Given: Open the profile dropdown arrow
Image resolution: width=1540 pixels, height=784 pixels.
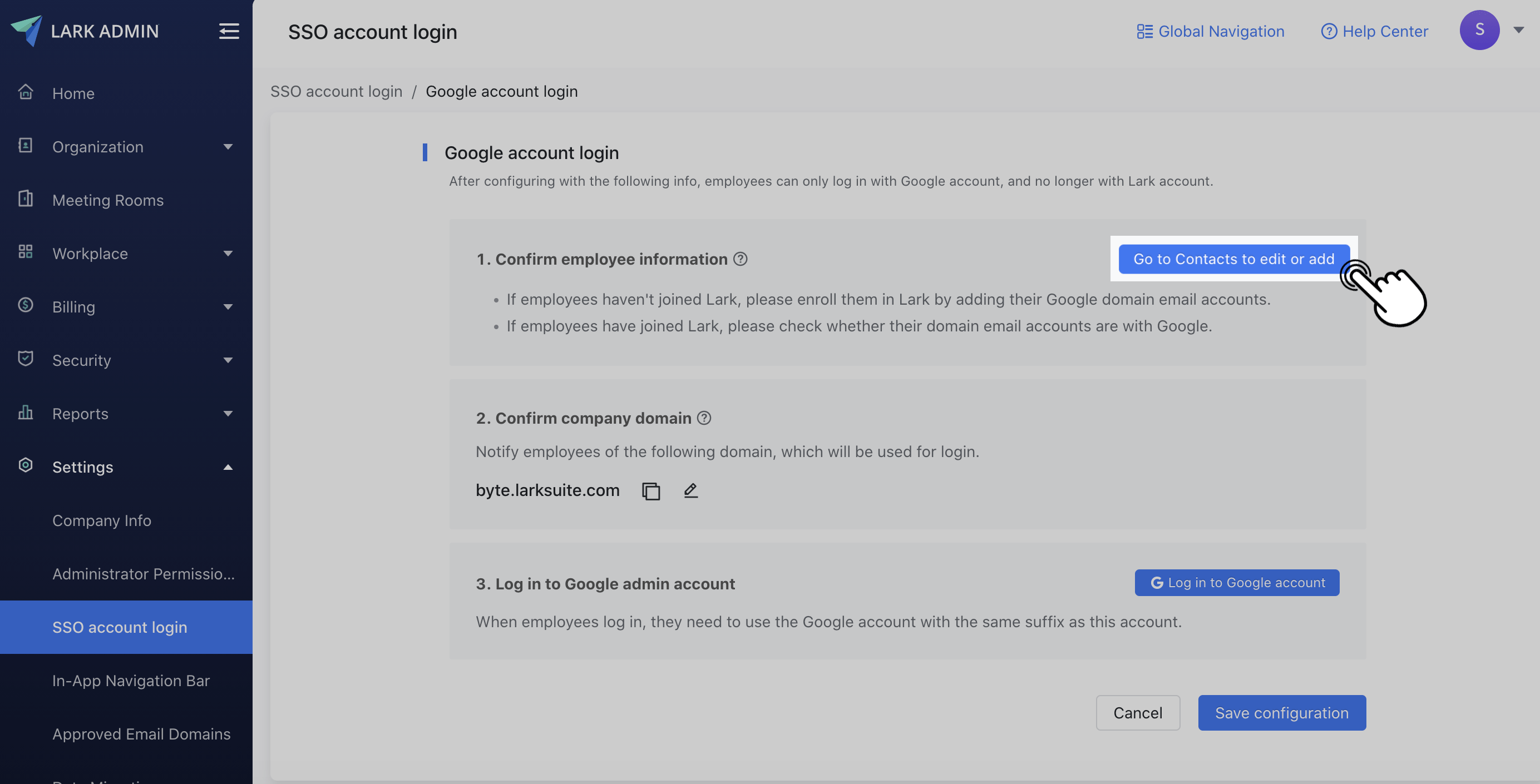Looking at the screenshot, I should [x=1519, y=31].
